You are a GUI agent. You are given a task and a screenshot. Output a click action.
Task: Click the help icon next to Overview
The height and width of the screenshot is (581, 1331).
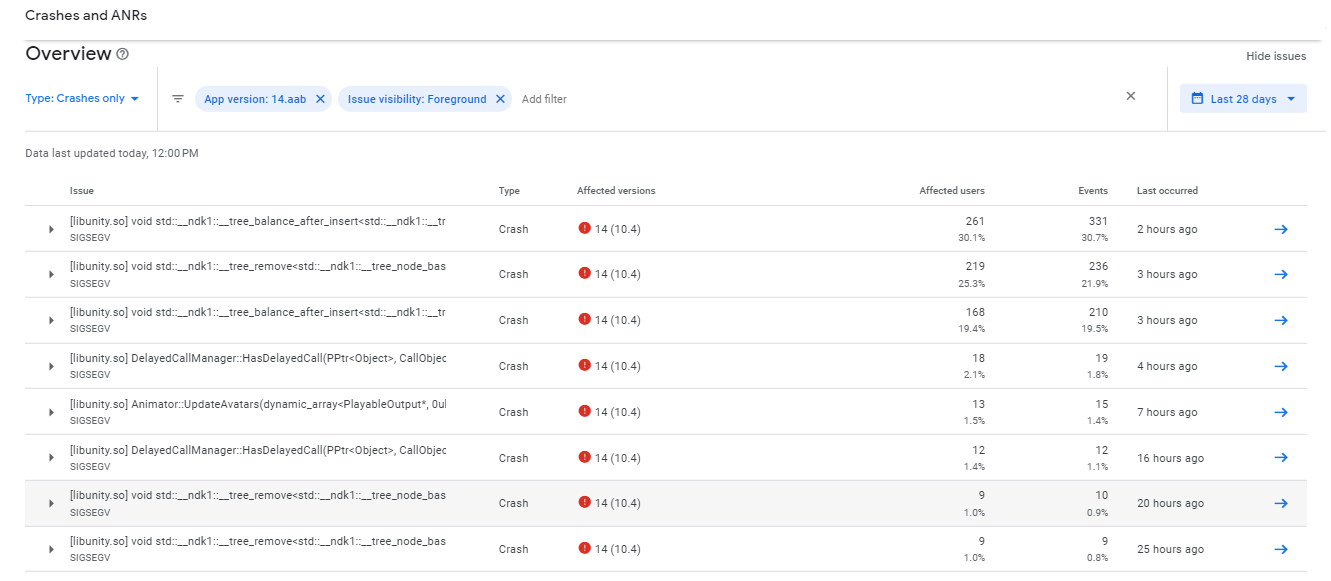pos(120,54)
